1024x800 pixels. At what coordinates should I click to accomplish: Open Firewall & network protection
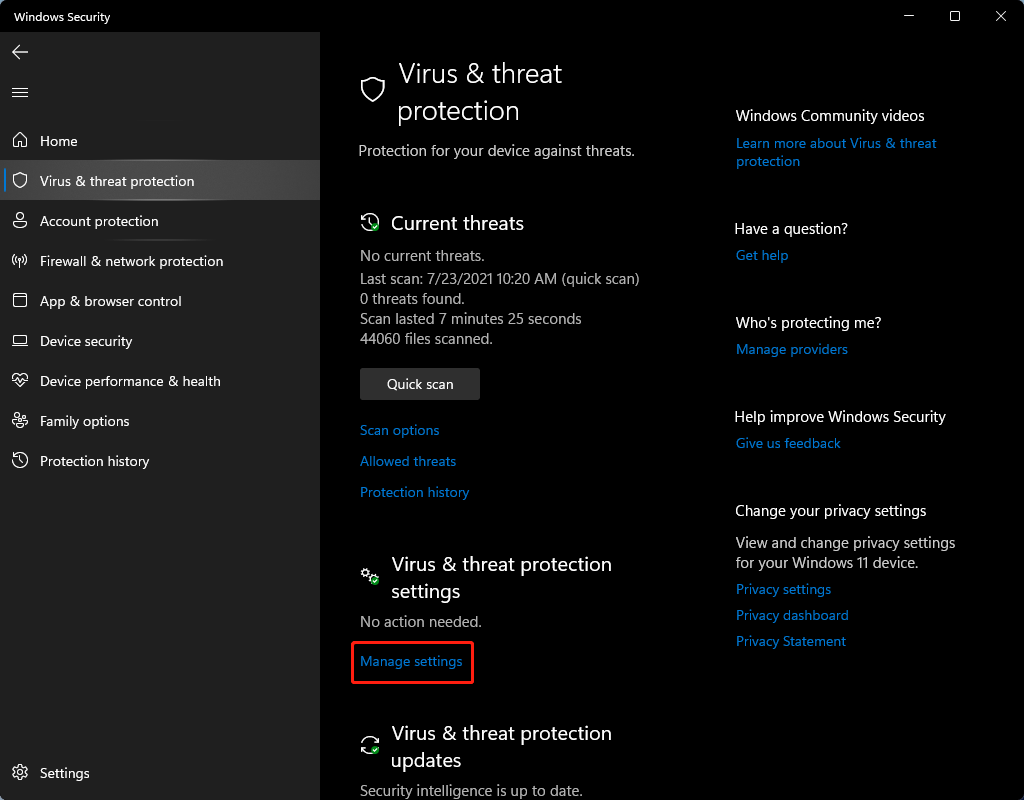pos(130,261)
